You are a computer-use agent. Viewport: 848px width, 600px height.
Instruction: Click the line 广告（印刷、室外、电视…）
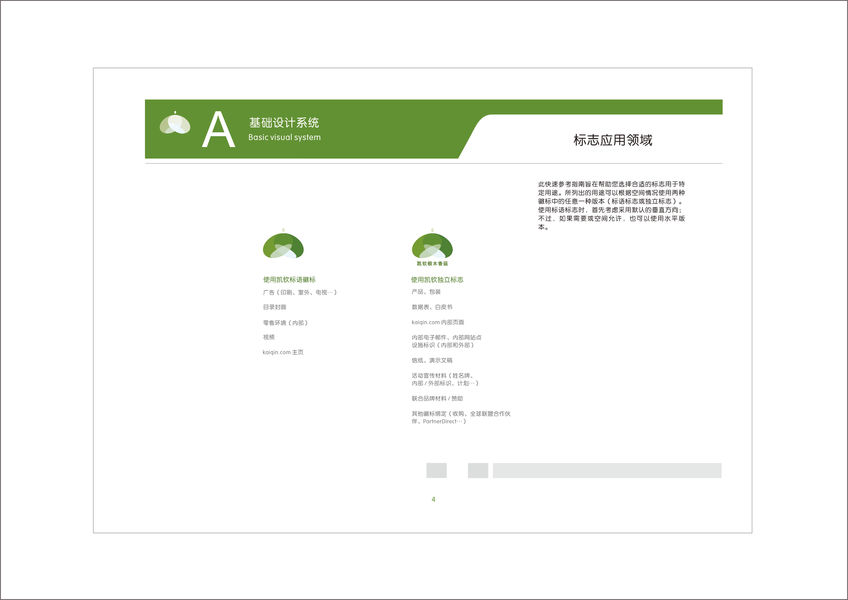pos(300,292)
